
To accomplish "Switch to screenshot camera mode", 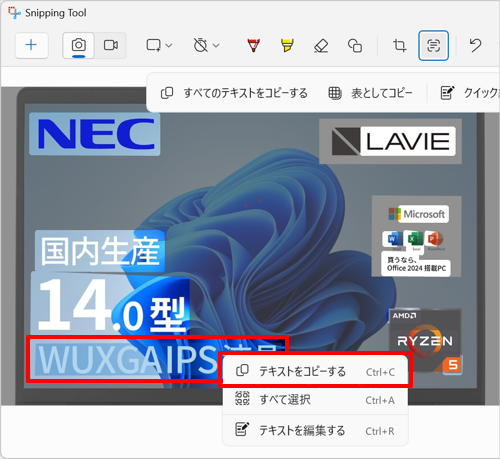I will pyautogui.click(x=79, y=45).
